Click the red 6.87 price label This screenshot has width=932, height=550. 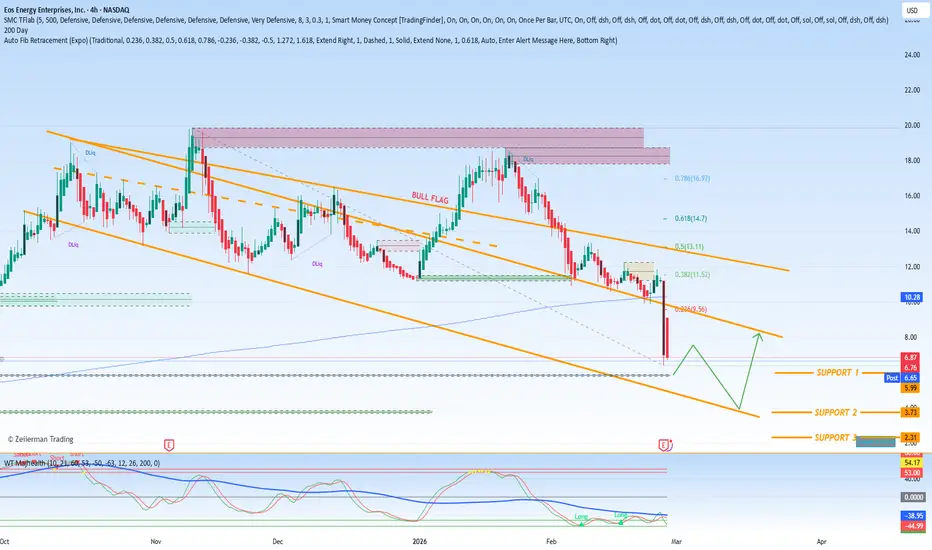pos(911,357)
